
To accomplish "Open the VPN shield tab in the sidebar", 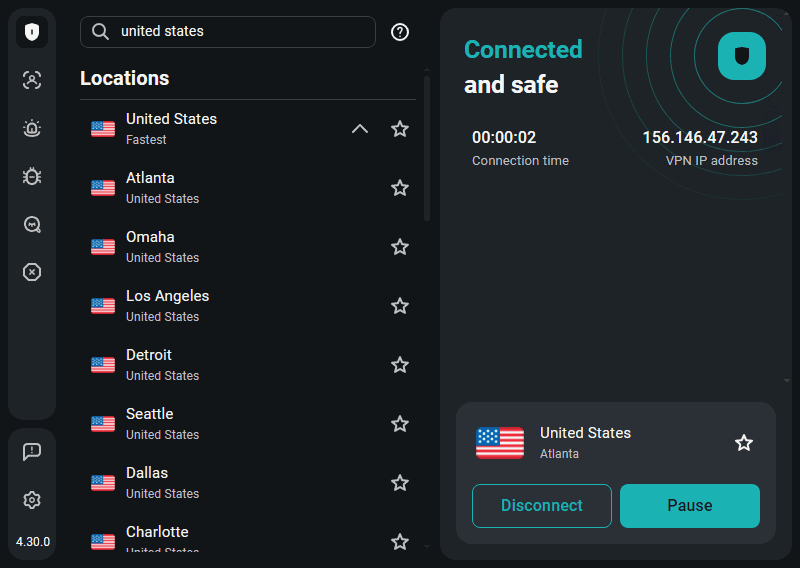I will point(32,32).
